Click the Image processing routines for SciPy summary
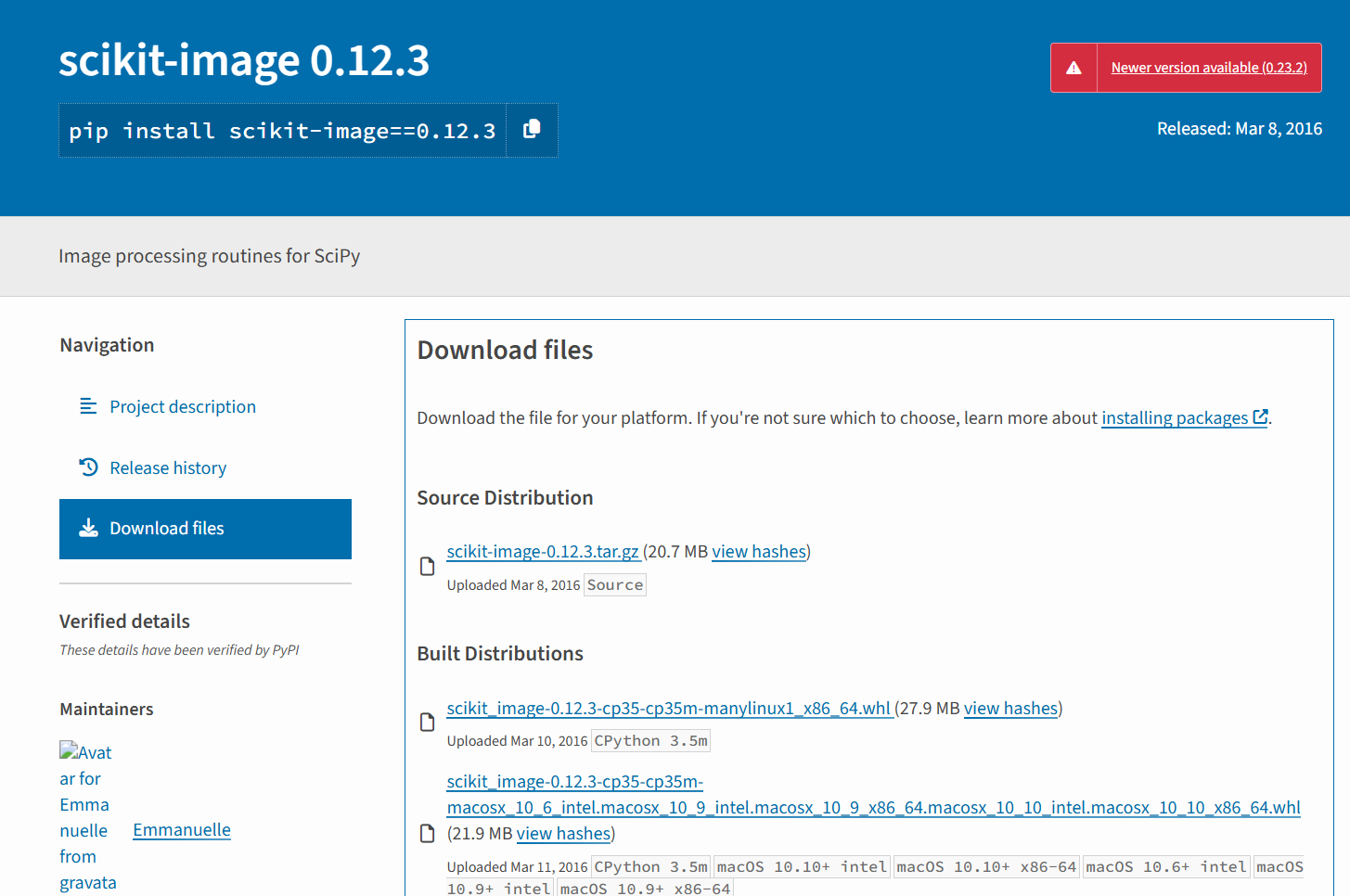 point(210,256)
